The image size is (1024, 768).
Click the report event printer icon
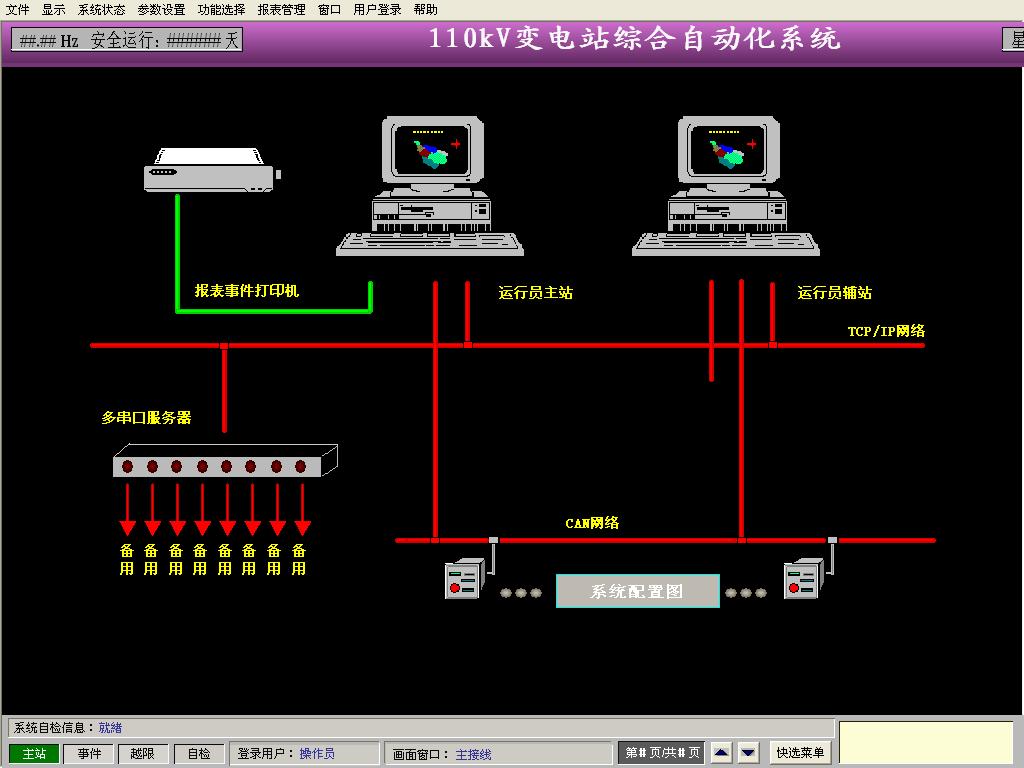[x=211, y=170]
